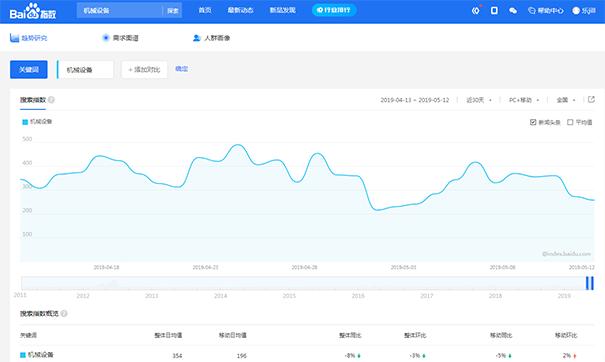Image resolution: width=605 pixels, height=362 pixels.
Task: Click the 500 y-axis label
Action: pyautogui.click(x=27, y=139)
